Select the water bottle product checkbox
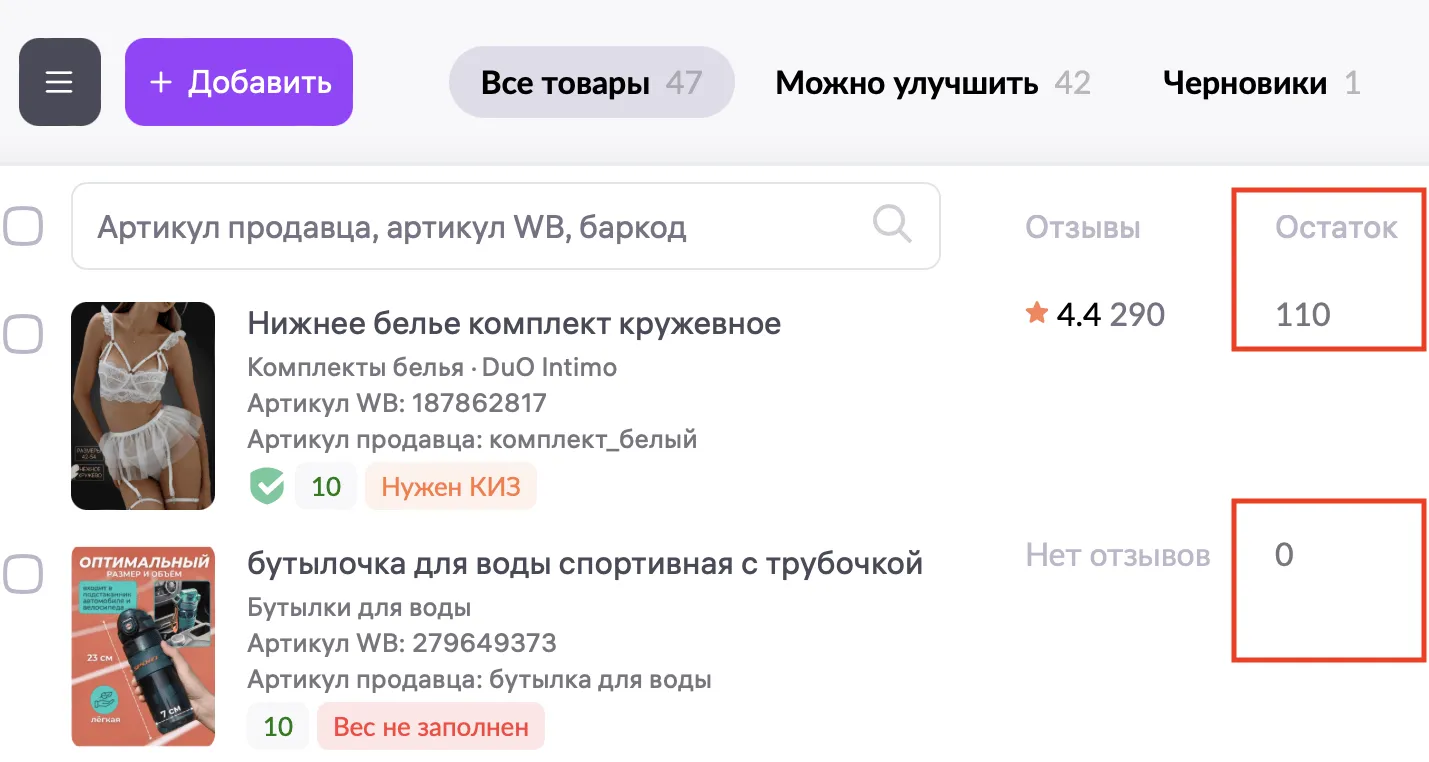 pos(22,574)
